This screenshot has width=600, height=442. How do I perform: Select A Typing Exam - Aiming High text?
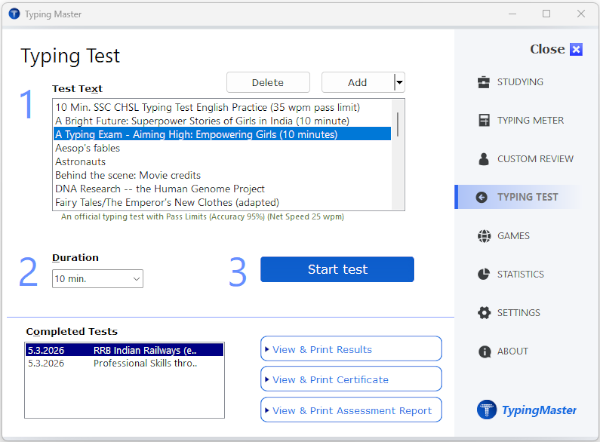[x=223, y=134]
